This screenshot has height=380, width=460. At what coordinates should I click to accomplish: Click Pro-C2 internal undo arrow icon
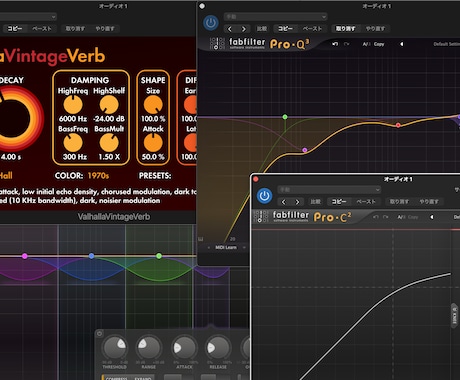(376, 217)
